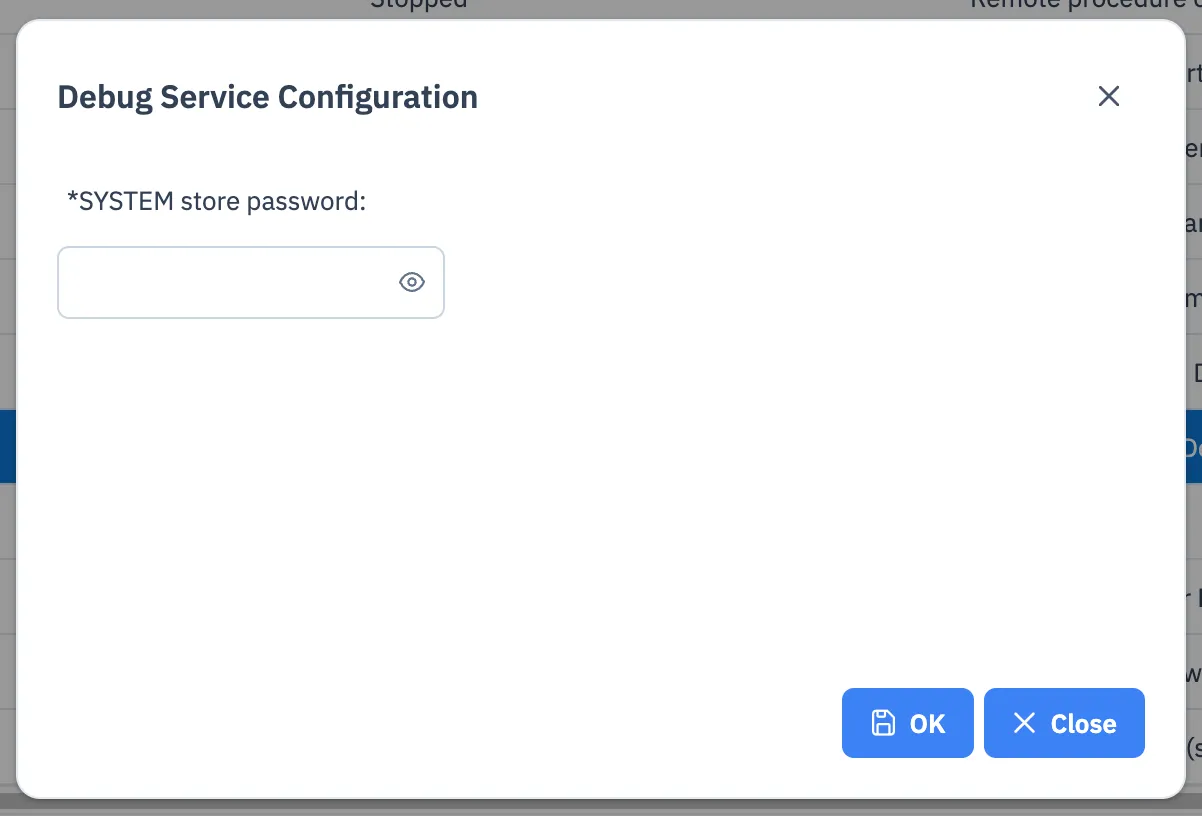This screenshot has width=1202, height=816.
Task: Click the background row ending in "rt"
Action: 1193,72
